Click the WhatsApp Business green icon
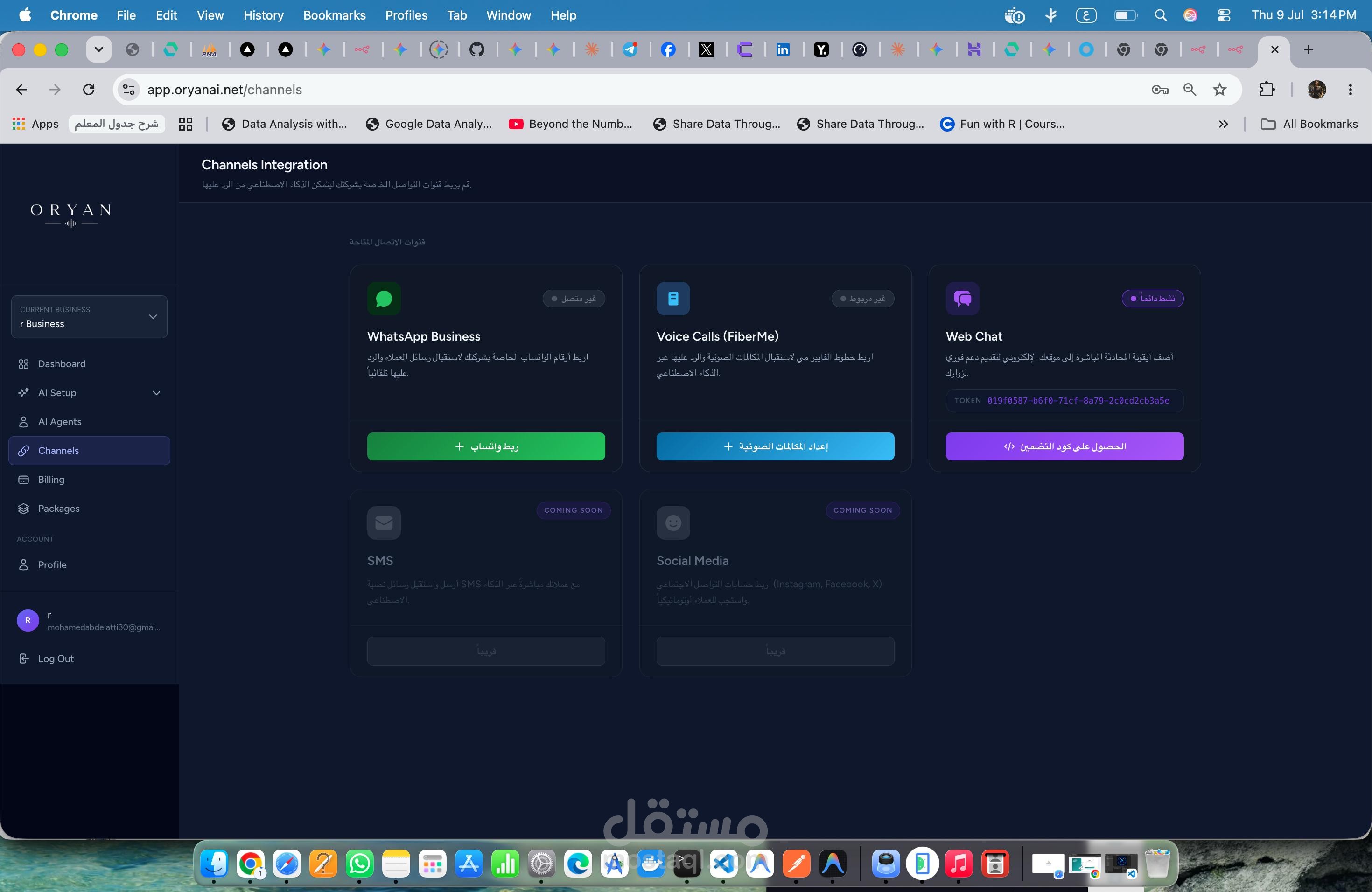This screenshot has width=1372, height=892. [384, 299]
